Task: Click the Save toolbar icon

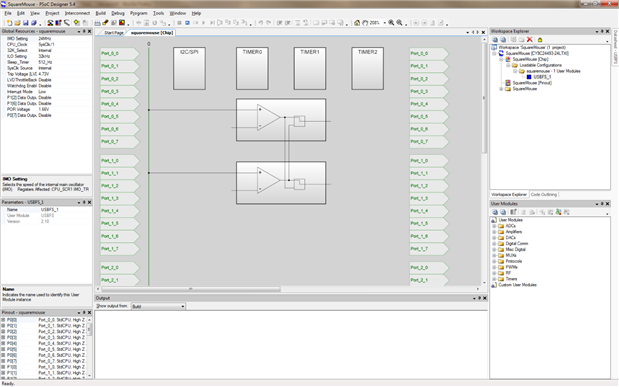Action: [x=26, y=23]
